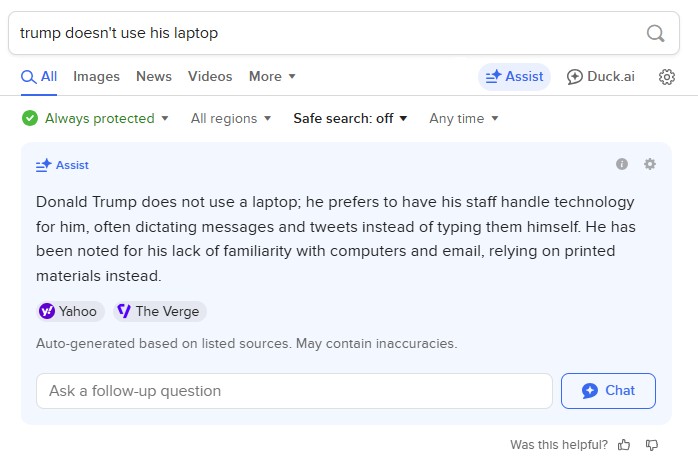Open the search settings gear icon

coord(666,77)
